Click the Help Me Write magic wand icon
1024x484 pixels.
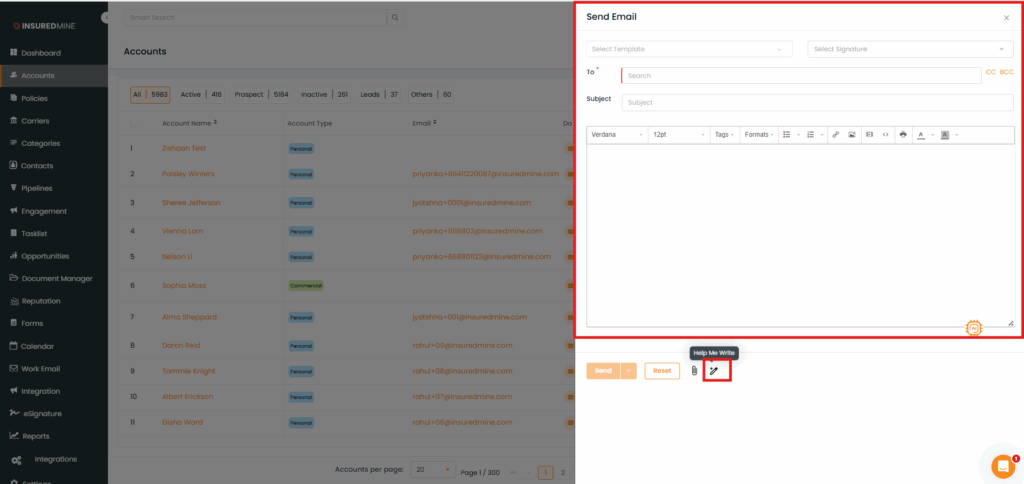click(x=714, y=371)
